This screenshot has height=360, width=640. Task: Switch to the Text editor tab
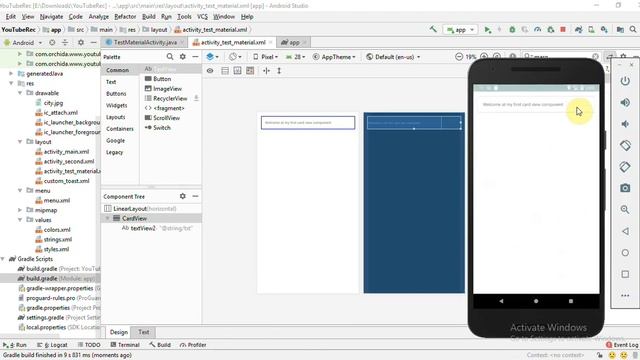tap(143, 332)
